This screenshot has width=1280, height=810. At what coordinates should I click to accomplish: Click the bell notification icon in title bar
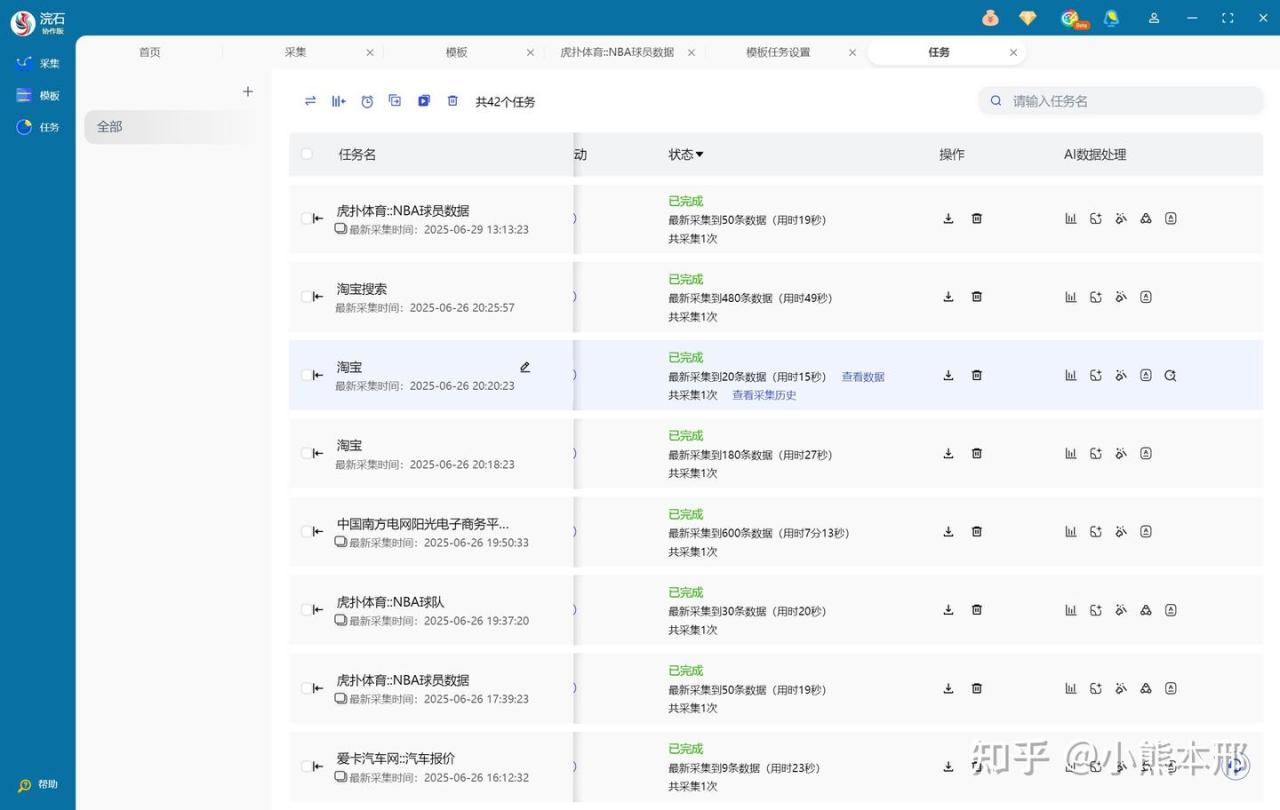click(x=1111, y=18)
